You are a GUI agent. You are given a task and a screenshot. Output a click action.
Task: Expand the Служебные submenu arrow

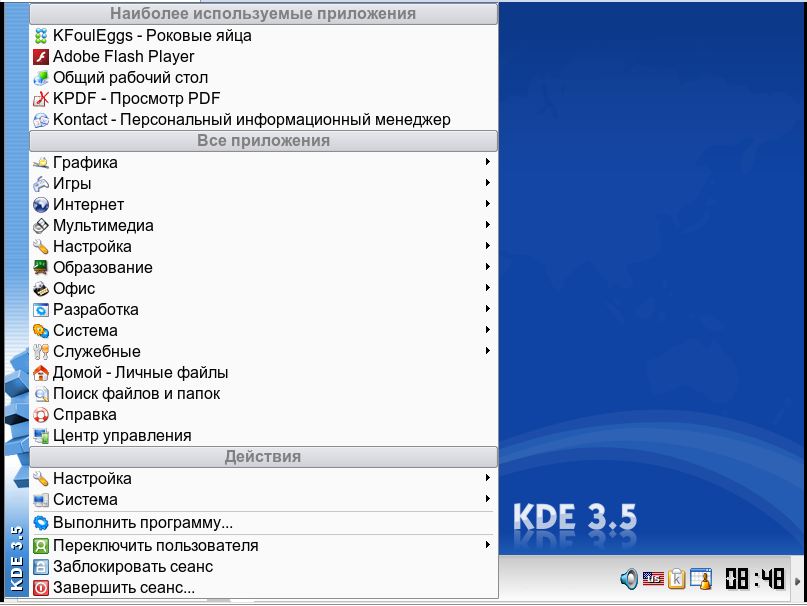pyautogui.click(x=487, y=351)
